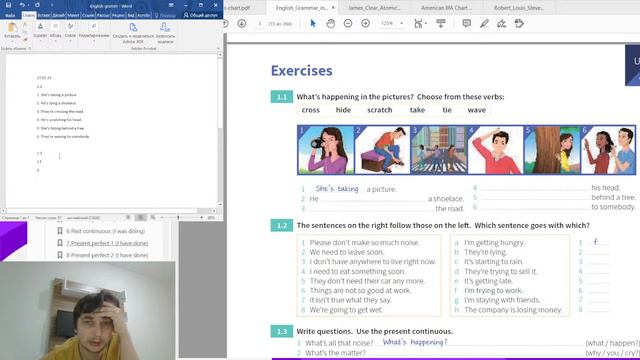The width and height of the screenshot is (640, 360).
Task: Add a comment note in PDF toolbar
Action: tap(467, 24)
